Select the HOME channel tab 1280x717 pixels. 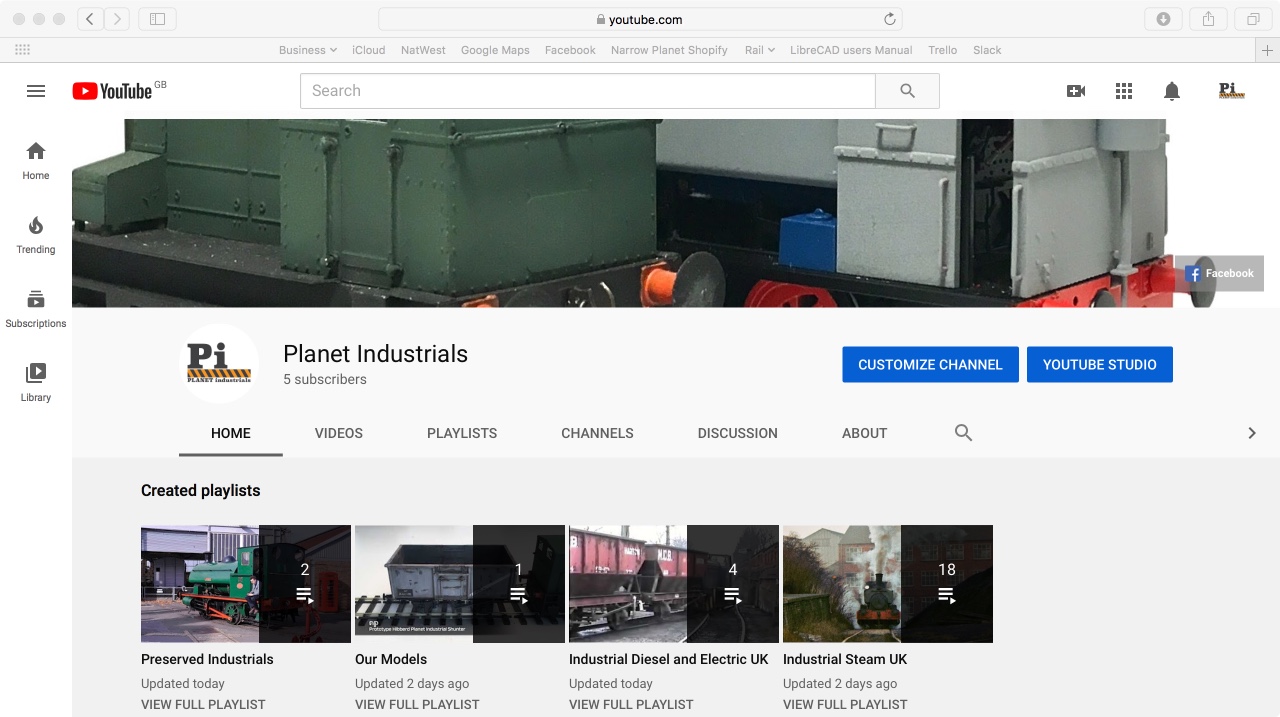pyautogui.click(x=231, y=433)
